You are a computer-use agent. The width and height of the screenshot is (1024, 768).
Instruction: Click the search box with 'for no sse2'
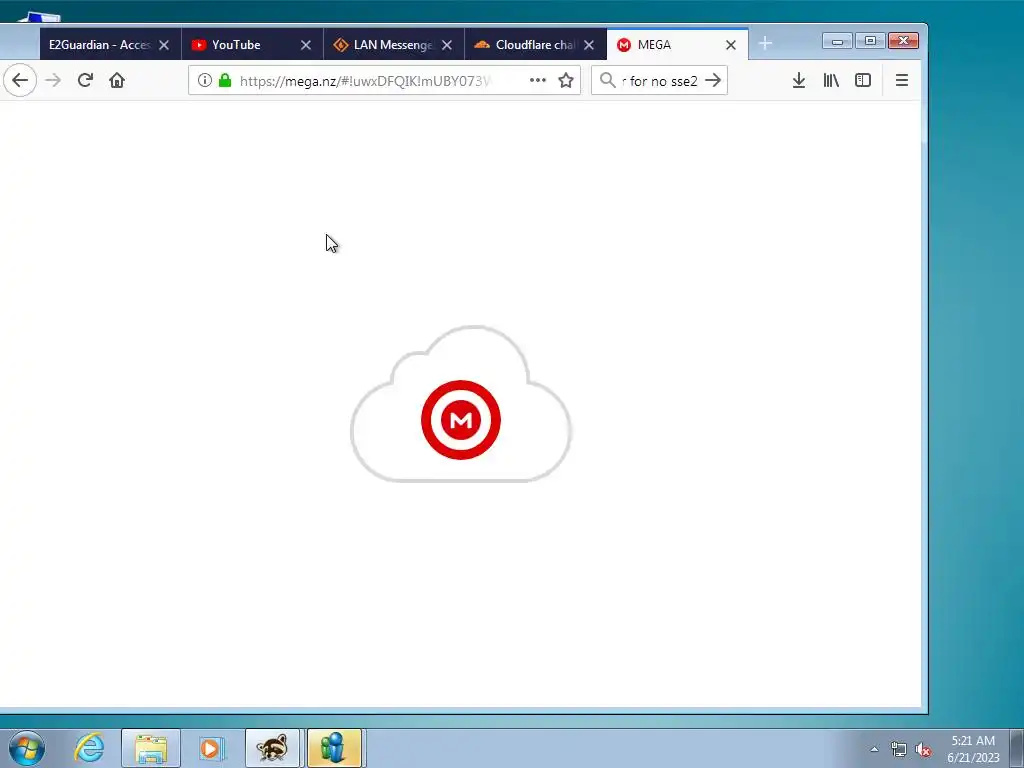pos(660,80)
